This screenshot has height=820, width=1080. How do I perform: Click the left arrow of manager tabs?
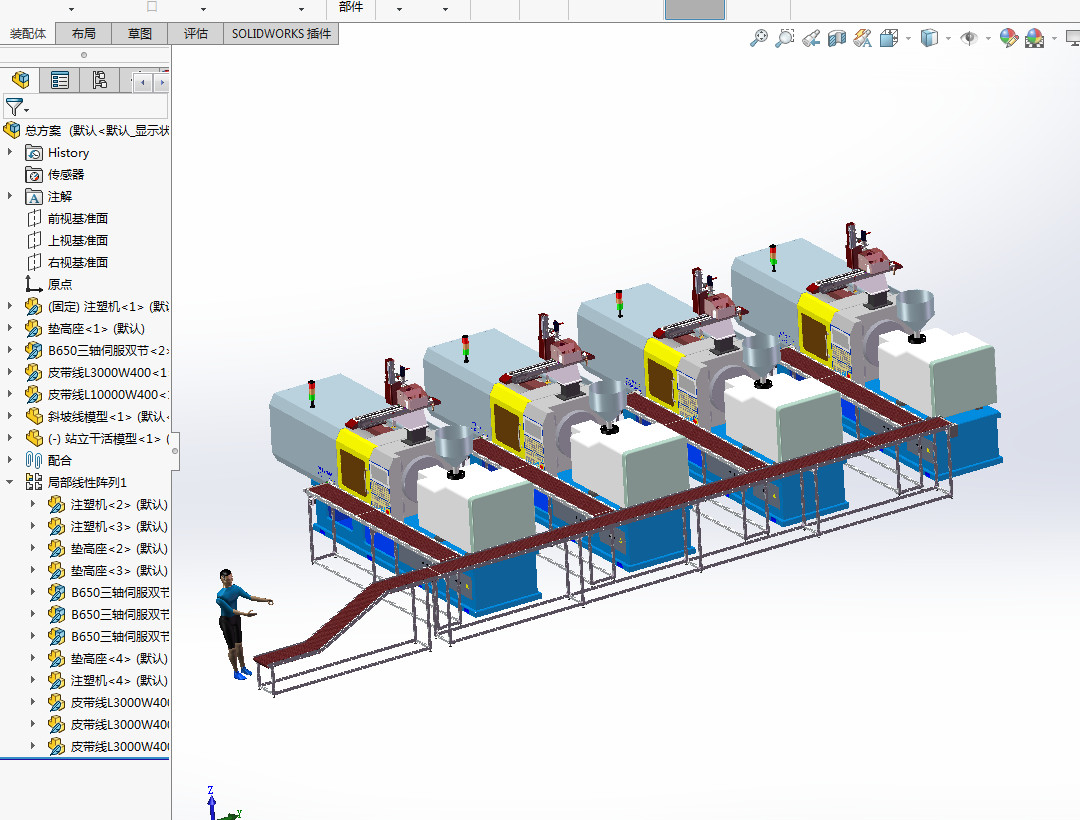click(x=143, y=83)
